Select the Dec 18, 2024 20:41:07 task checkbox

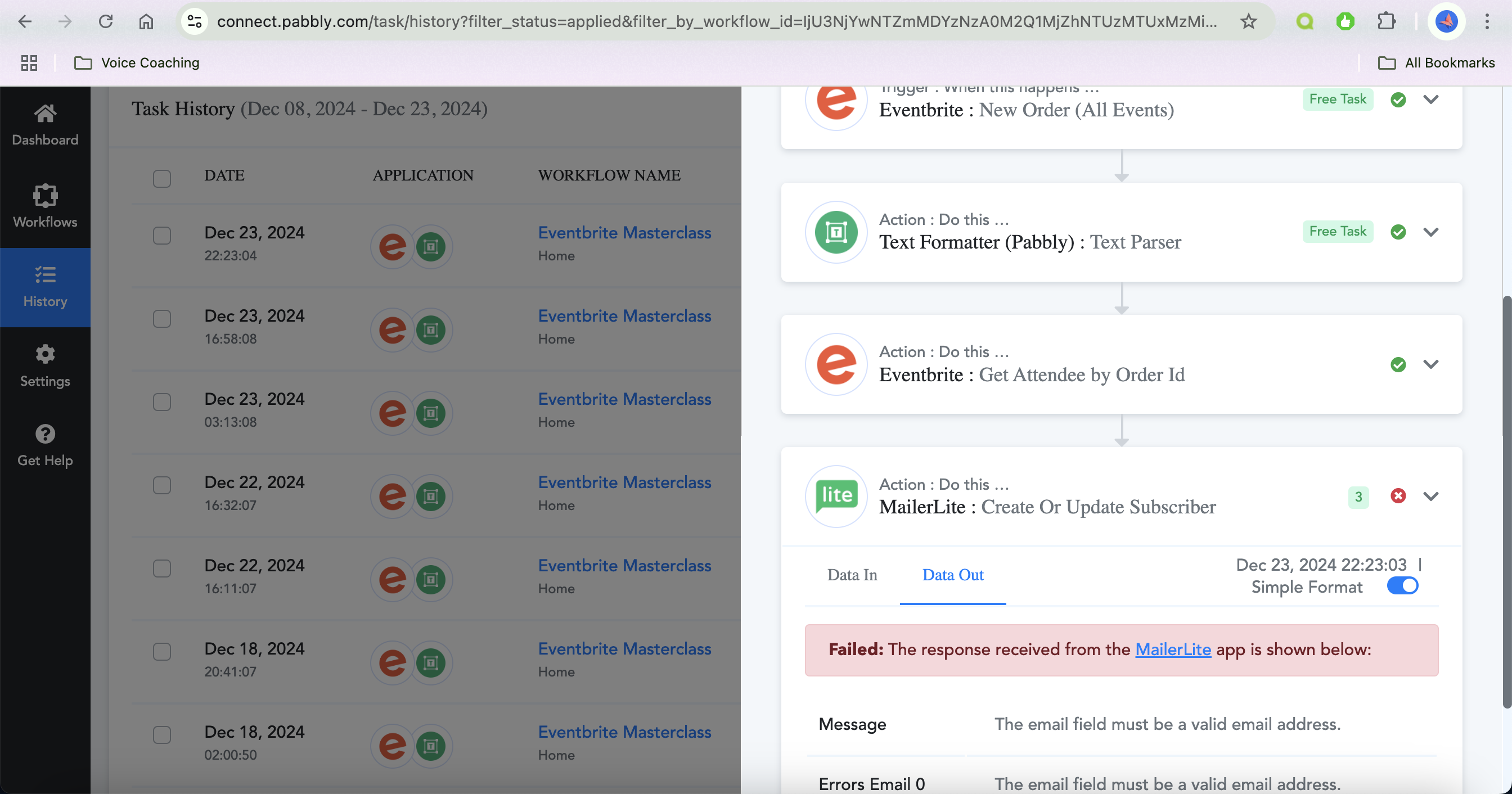162,652
